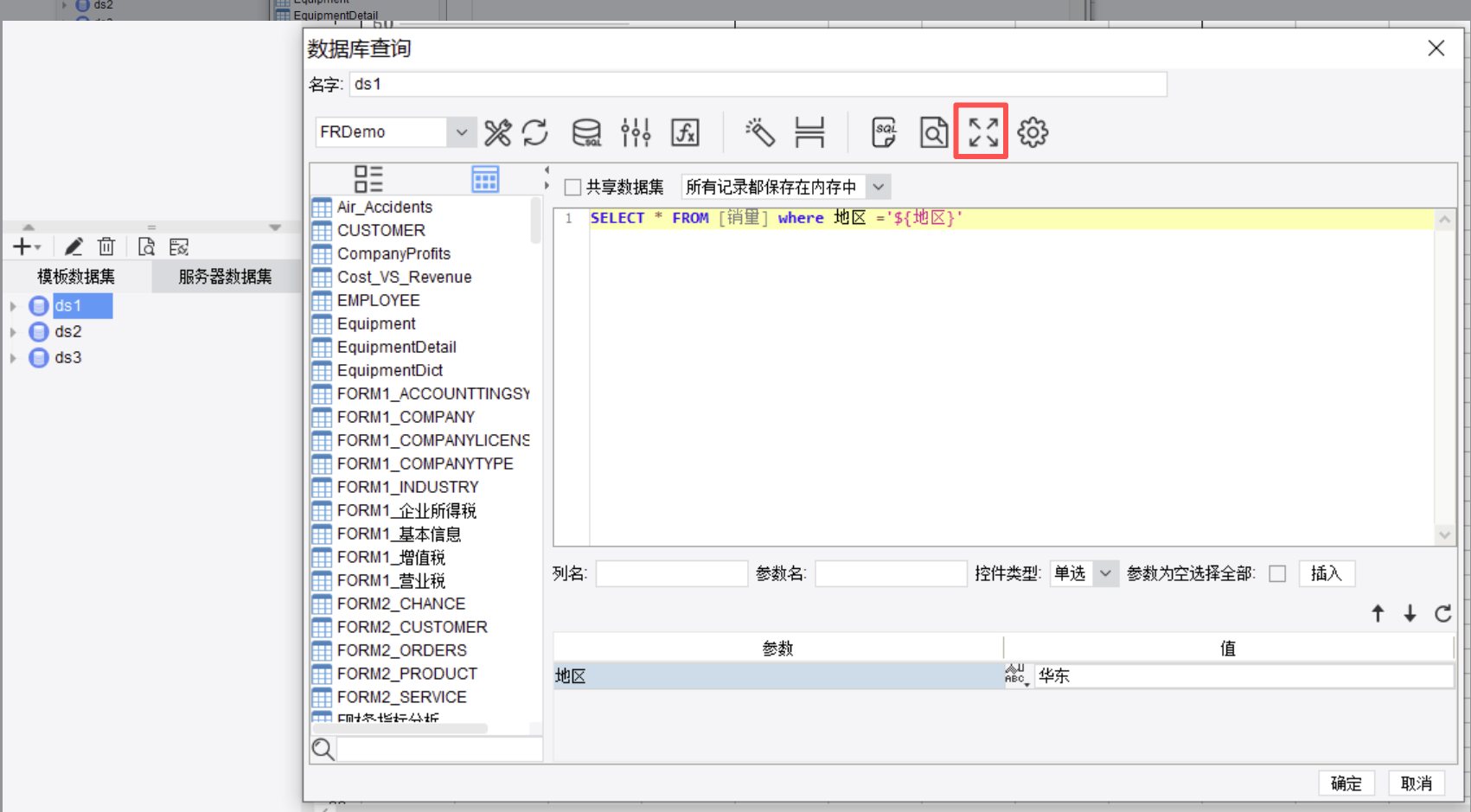The image size is (1471, 812).
Task: Select the ds2 dataset
Action: coord(68,331)
